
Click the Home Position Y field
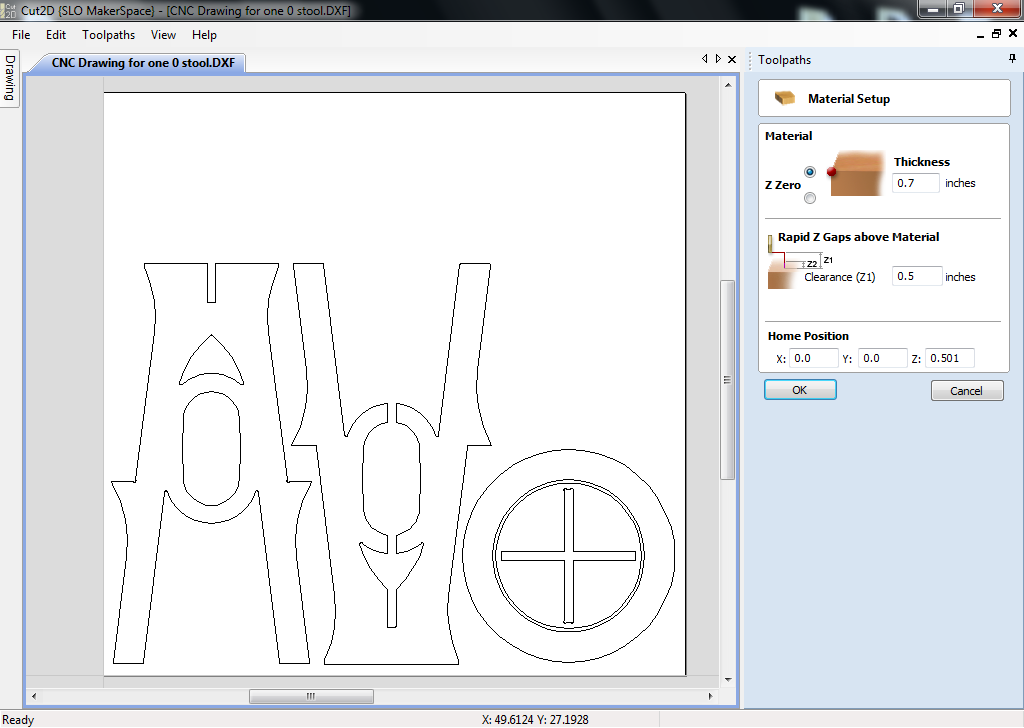pos(882,358)
